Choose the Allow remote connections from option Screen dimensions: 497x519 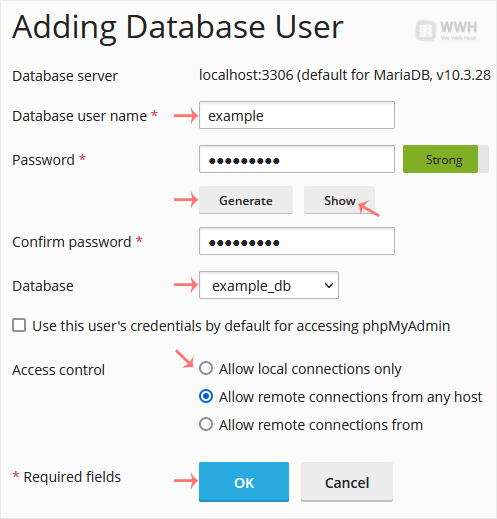[206, 425]
